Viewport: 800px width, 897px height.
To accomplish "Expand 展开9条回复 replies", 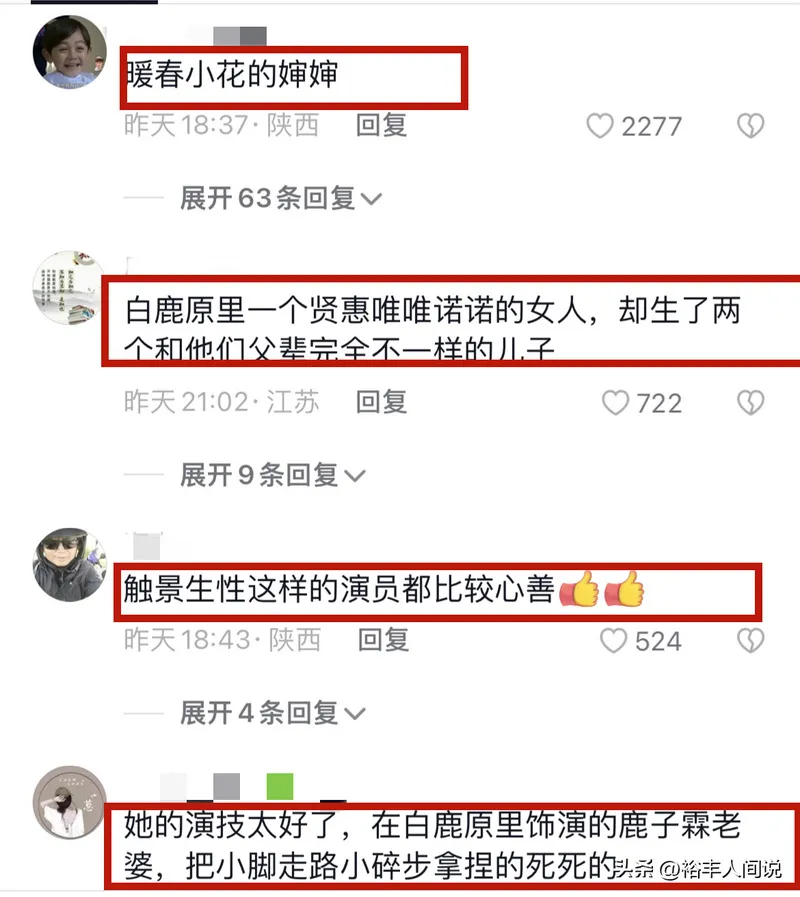I will pyautogui.click(x=272, y=475).
